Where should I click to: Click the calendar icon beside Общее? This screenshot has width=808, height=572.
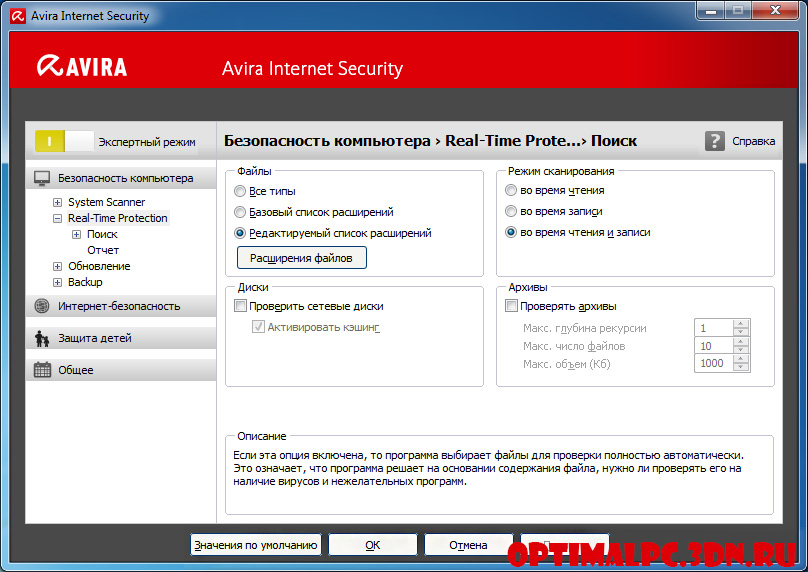click(x=42, y=370)
